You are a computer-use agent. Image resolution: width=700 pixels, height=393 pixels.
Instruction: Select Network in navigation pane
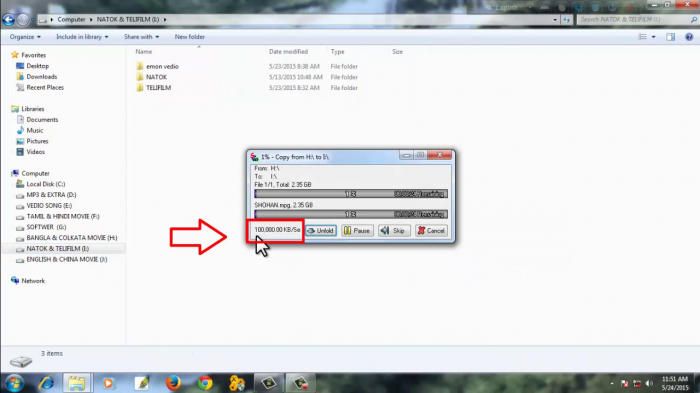pos(33,280)
